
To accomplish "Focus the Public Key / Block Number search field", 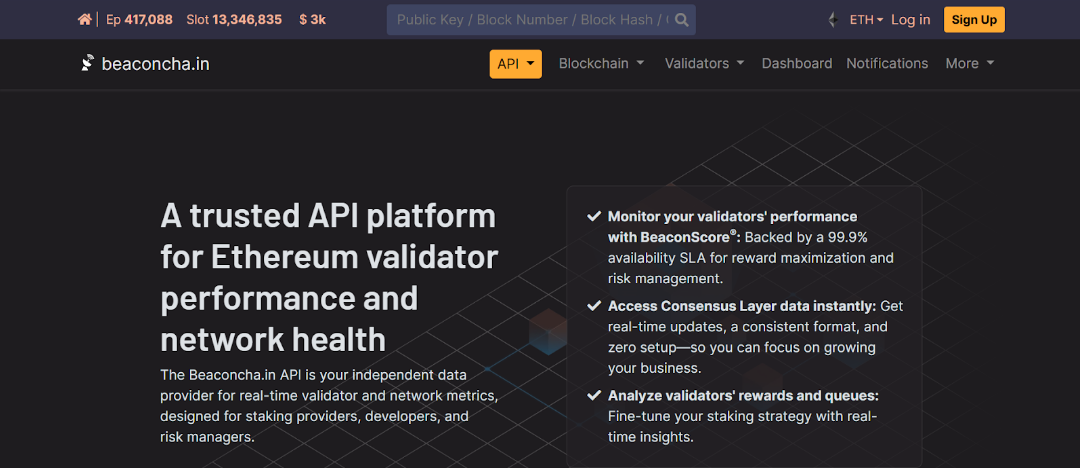I will (x=530, y=20).
